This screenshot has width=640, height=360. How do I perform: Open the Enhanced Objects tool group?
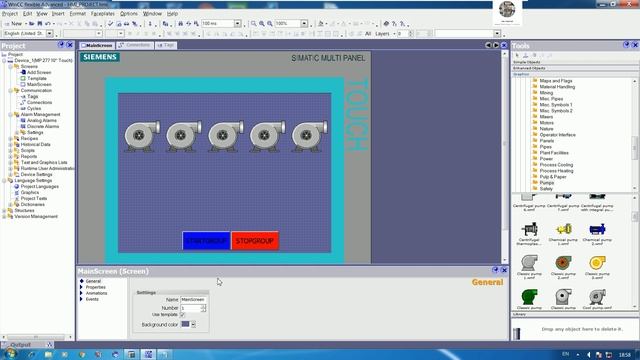[x=575, y=68]
